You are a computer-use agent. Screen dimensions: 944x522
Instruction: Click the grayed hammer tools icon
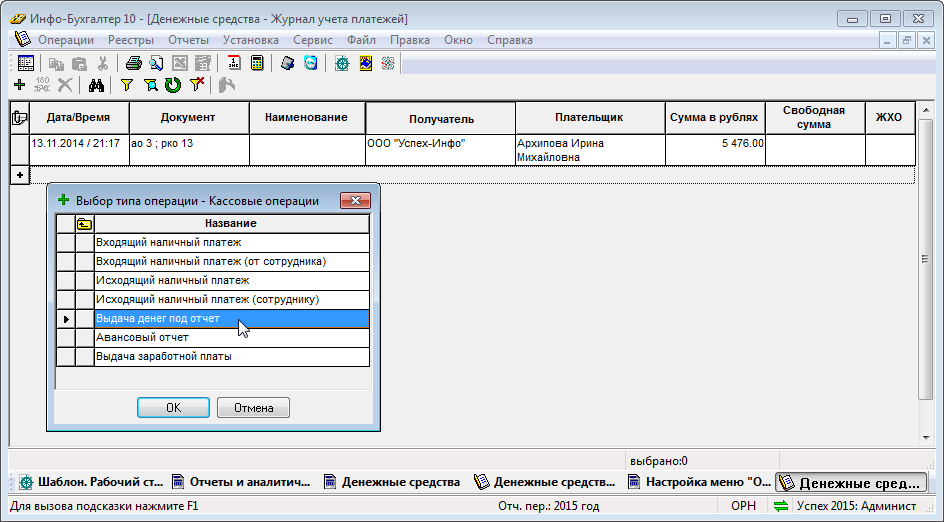(226, 85)
